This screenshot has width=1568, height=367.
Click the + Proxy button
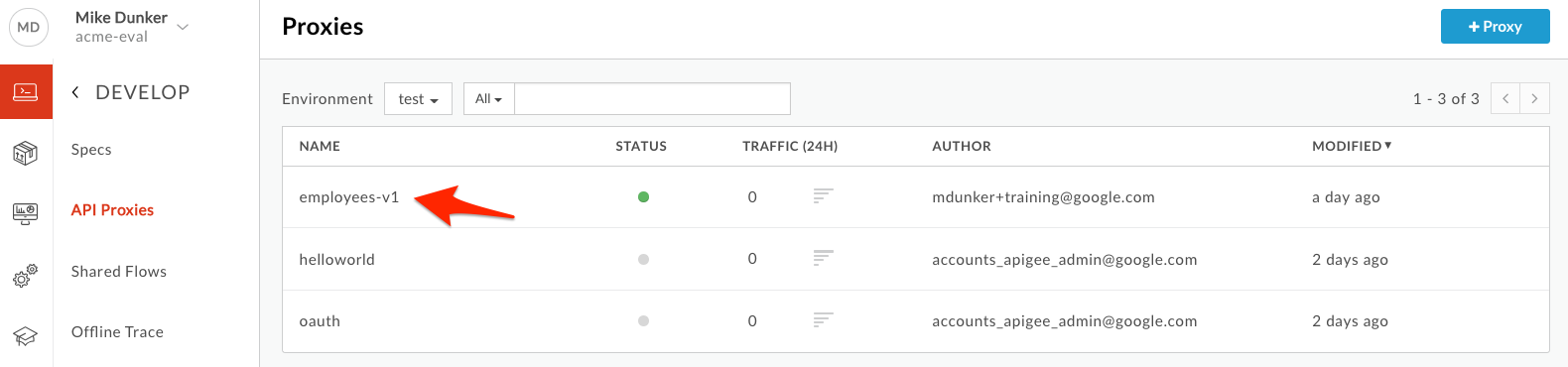(x=1495, y=27)
